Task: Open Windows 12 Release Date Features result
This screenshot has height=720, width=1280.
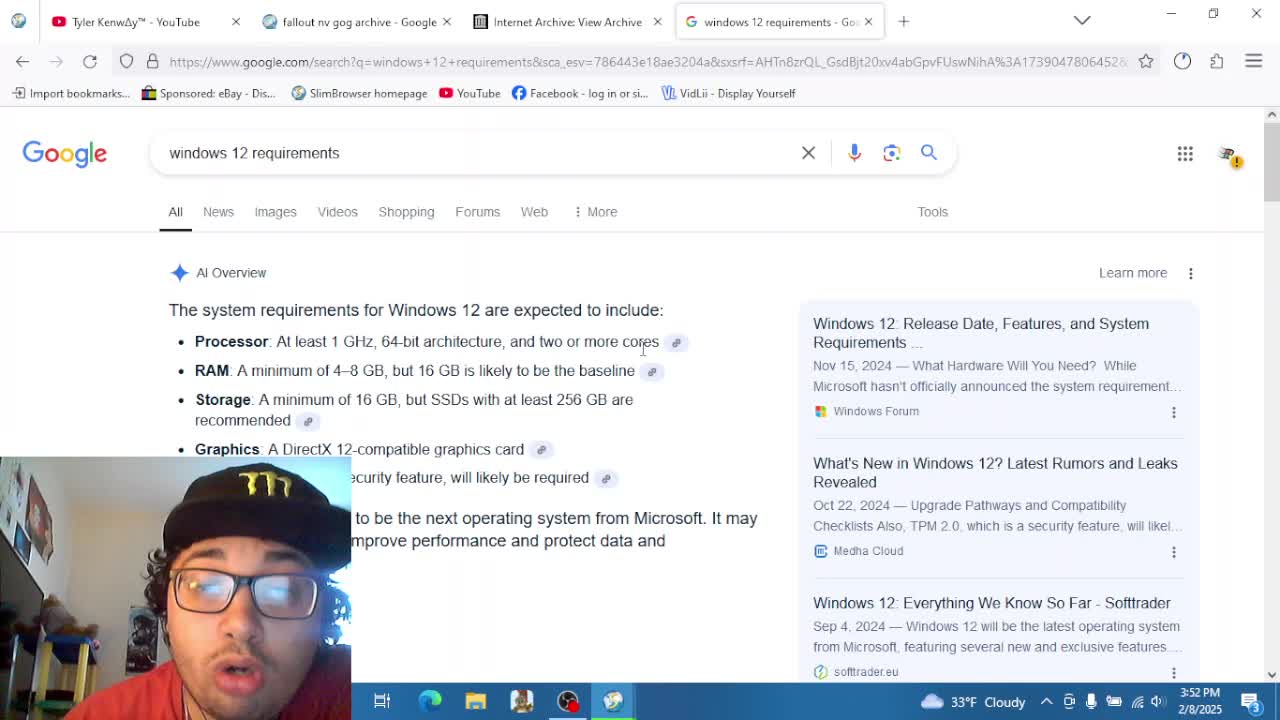Action: coord(981,333)
